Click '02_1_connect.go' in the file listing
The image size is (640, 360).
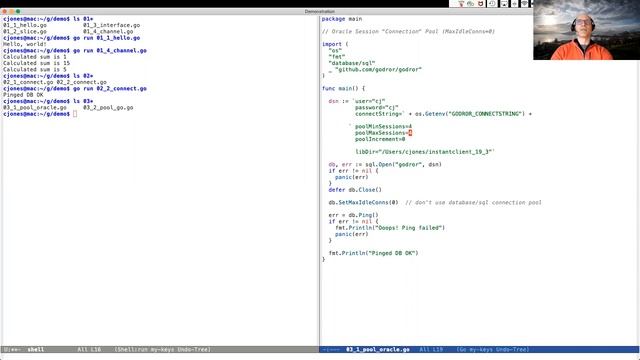28,82
